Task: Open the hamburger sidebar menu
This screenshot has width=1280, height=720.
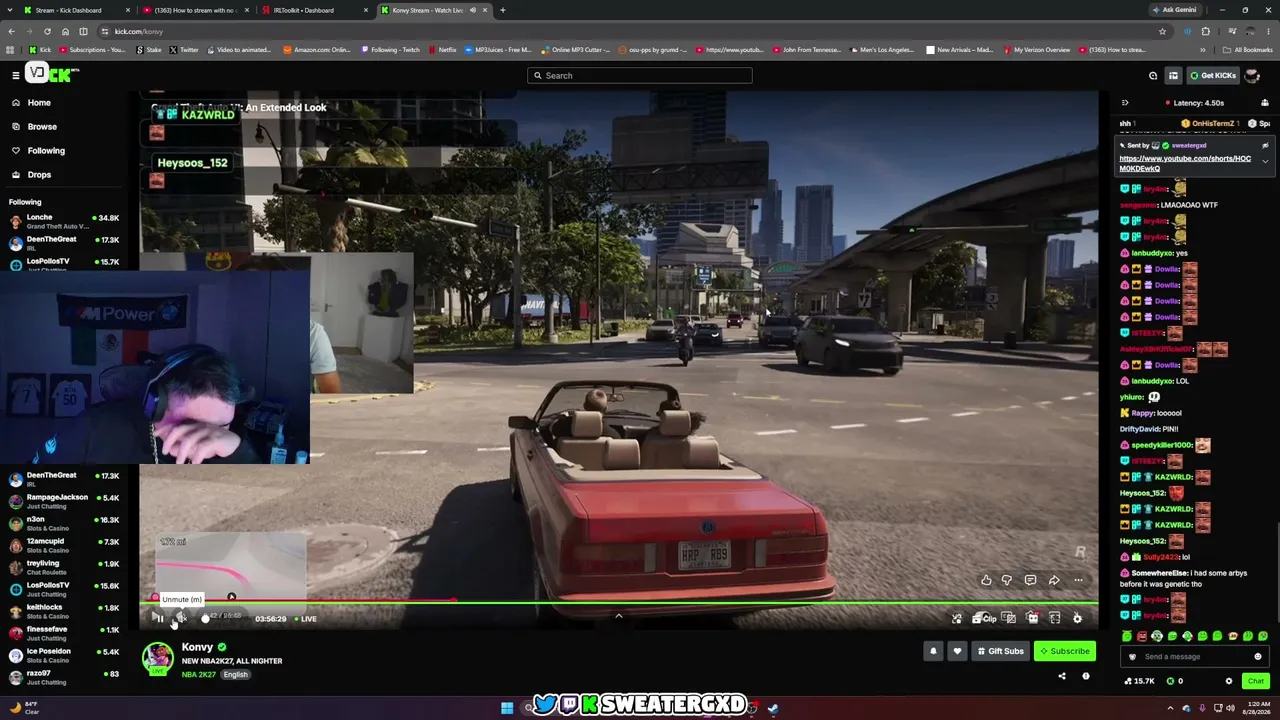Action: (16, 75)
